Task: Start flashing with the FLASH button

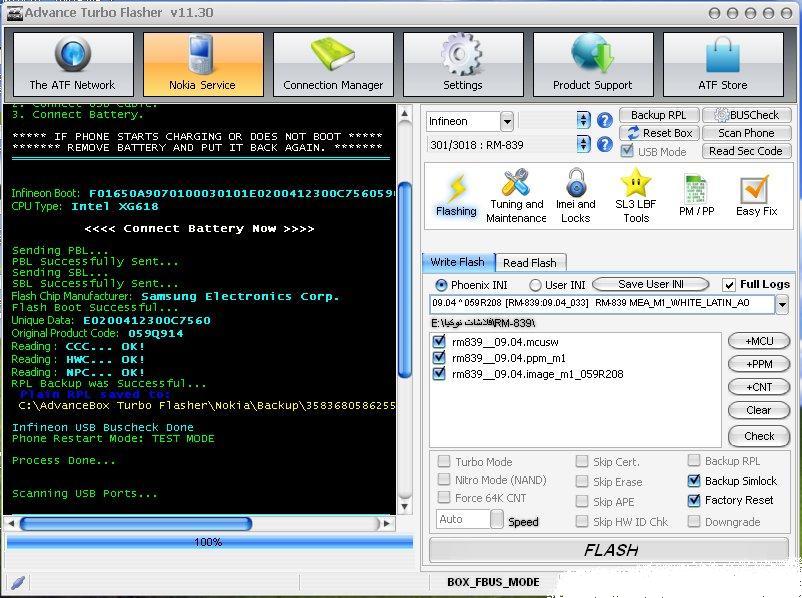Action: pyautogui.click(x=609, y=550)
